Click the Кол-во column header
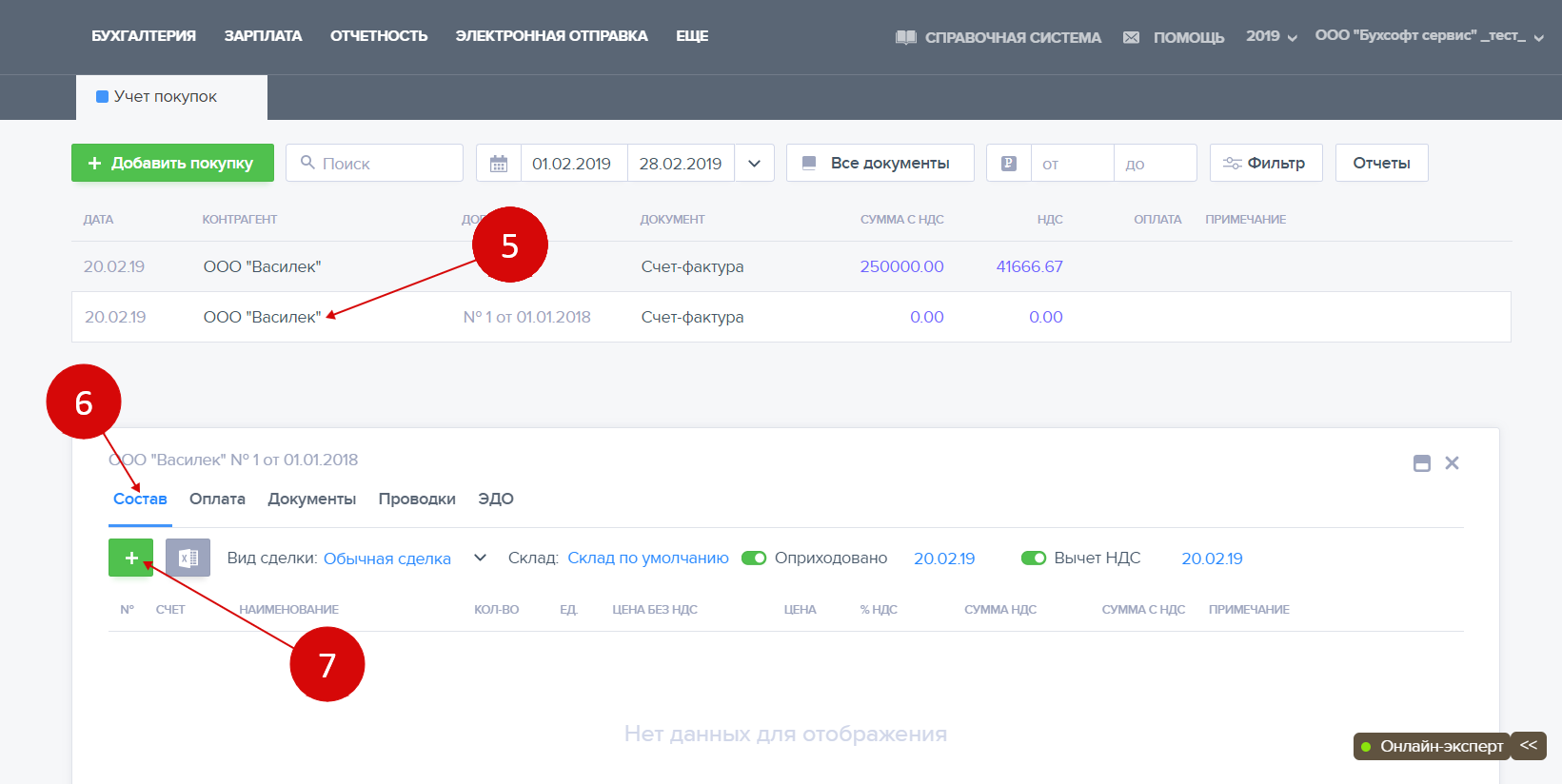1562x784 pixels. 497,610
